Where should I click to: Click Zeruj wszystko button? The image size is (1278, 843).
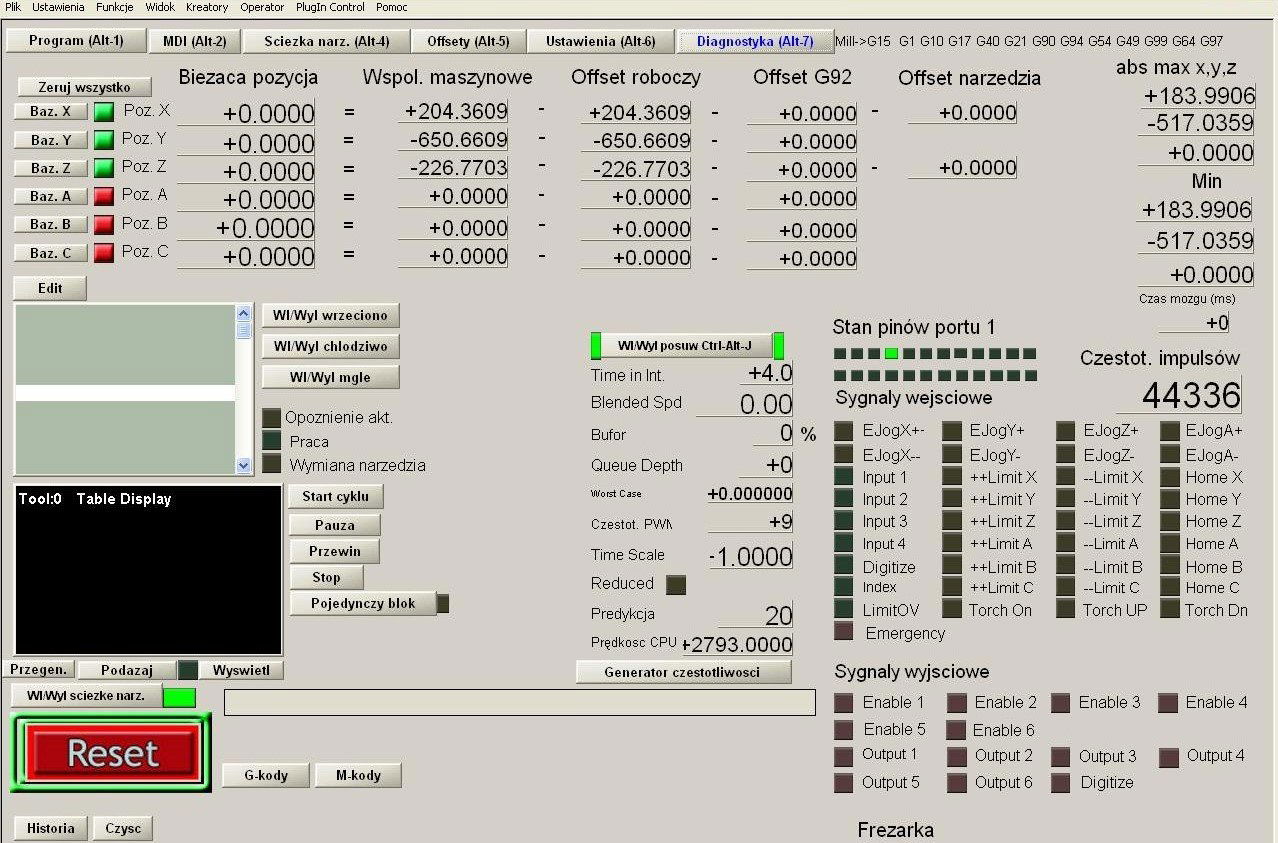click(84, 87)
